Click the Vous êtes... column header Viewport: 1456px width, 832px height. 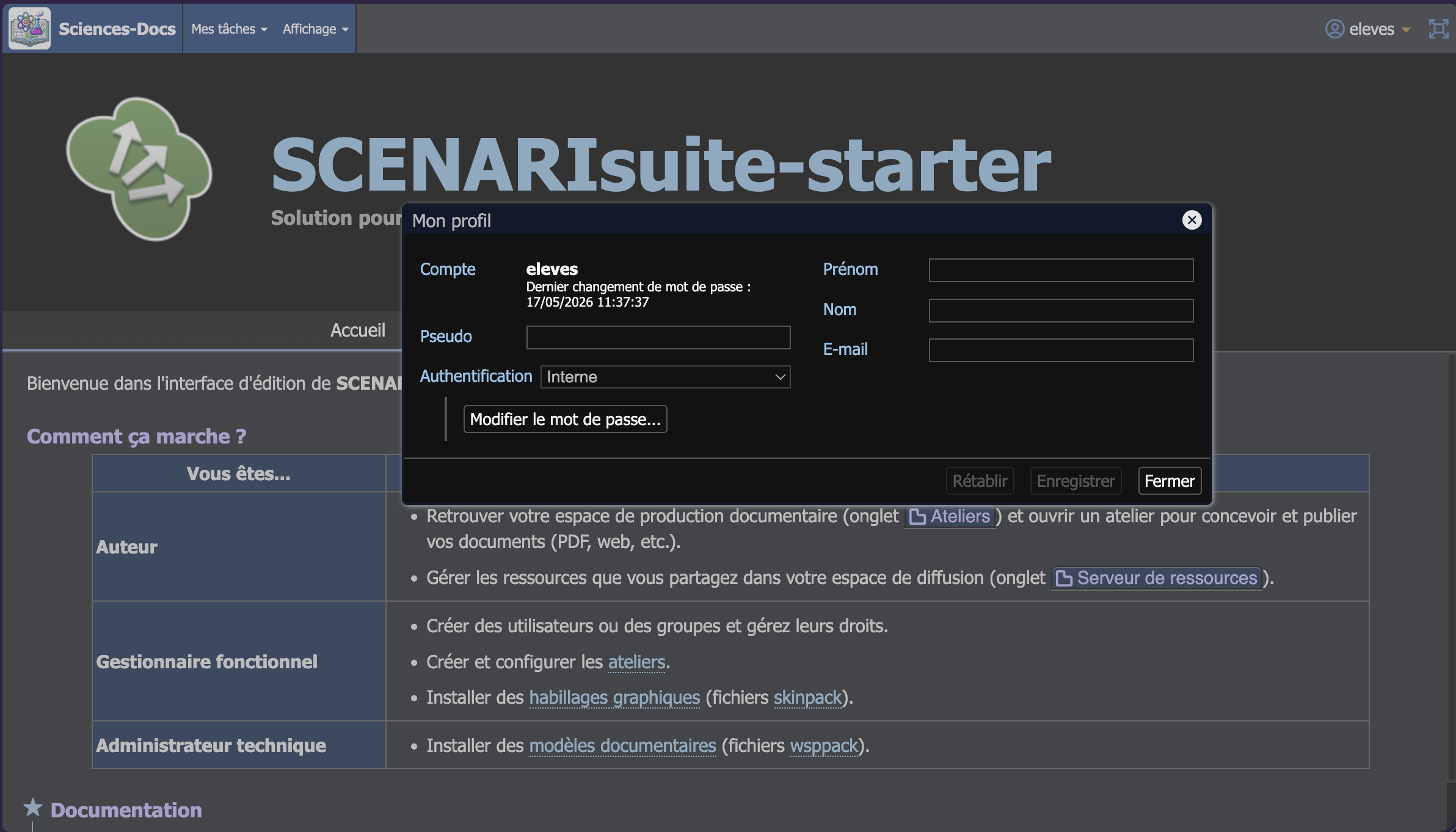click(x=239, y=473)
